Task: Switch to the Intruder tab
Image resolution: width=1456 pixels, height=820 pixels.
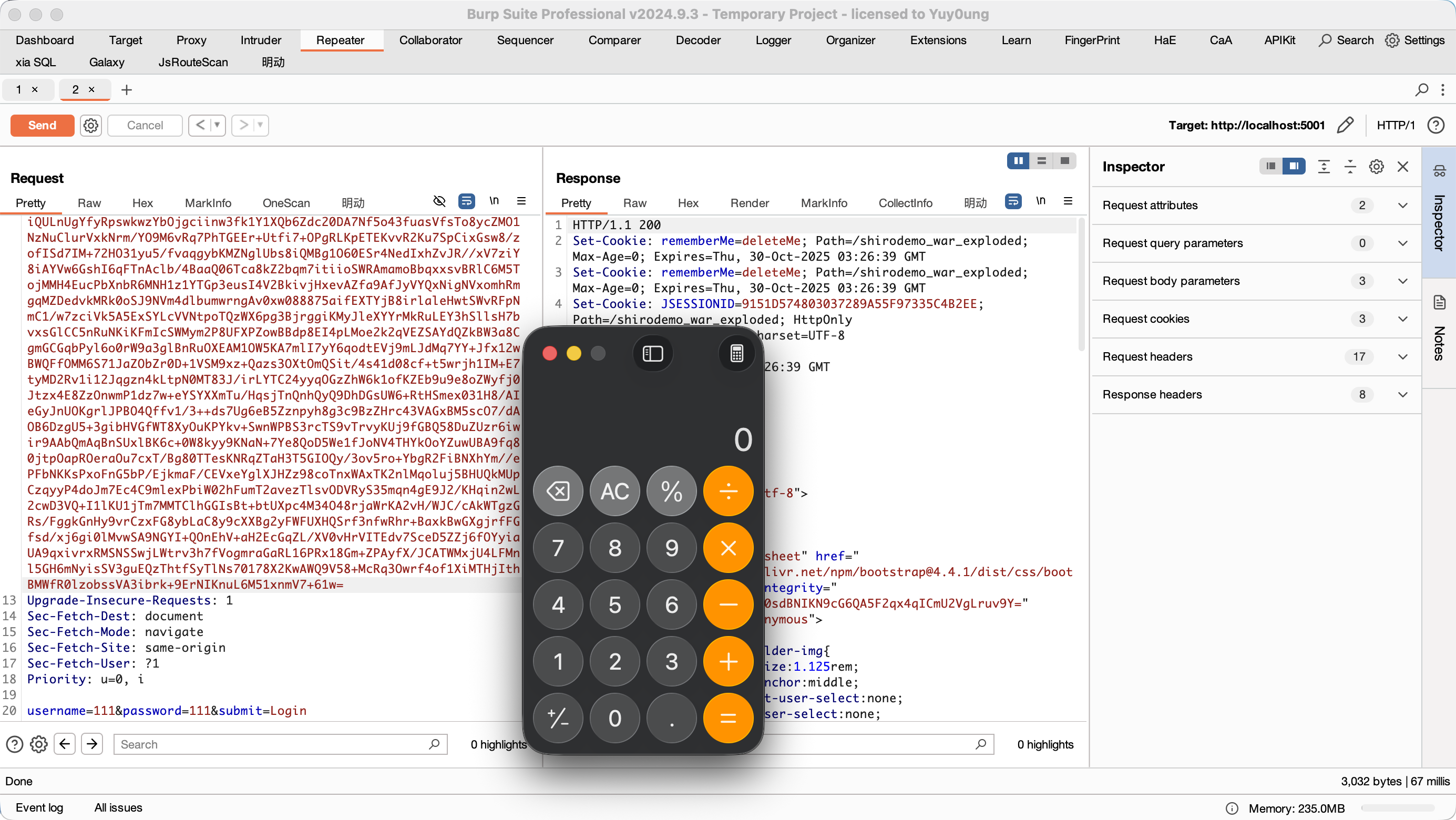Action: 261,40
